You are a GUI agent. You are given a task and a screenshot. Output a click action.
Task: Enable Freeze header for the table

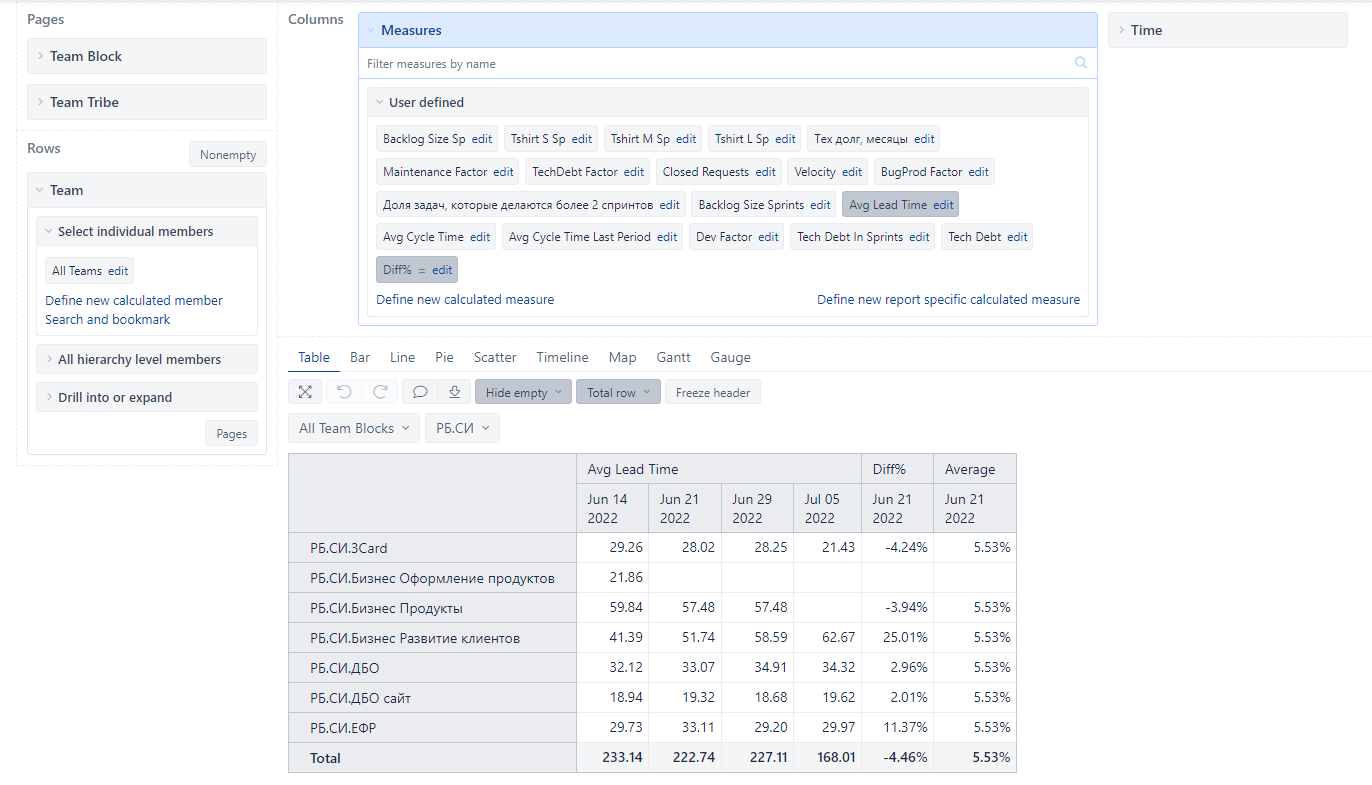712,391
